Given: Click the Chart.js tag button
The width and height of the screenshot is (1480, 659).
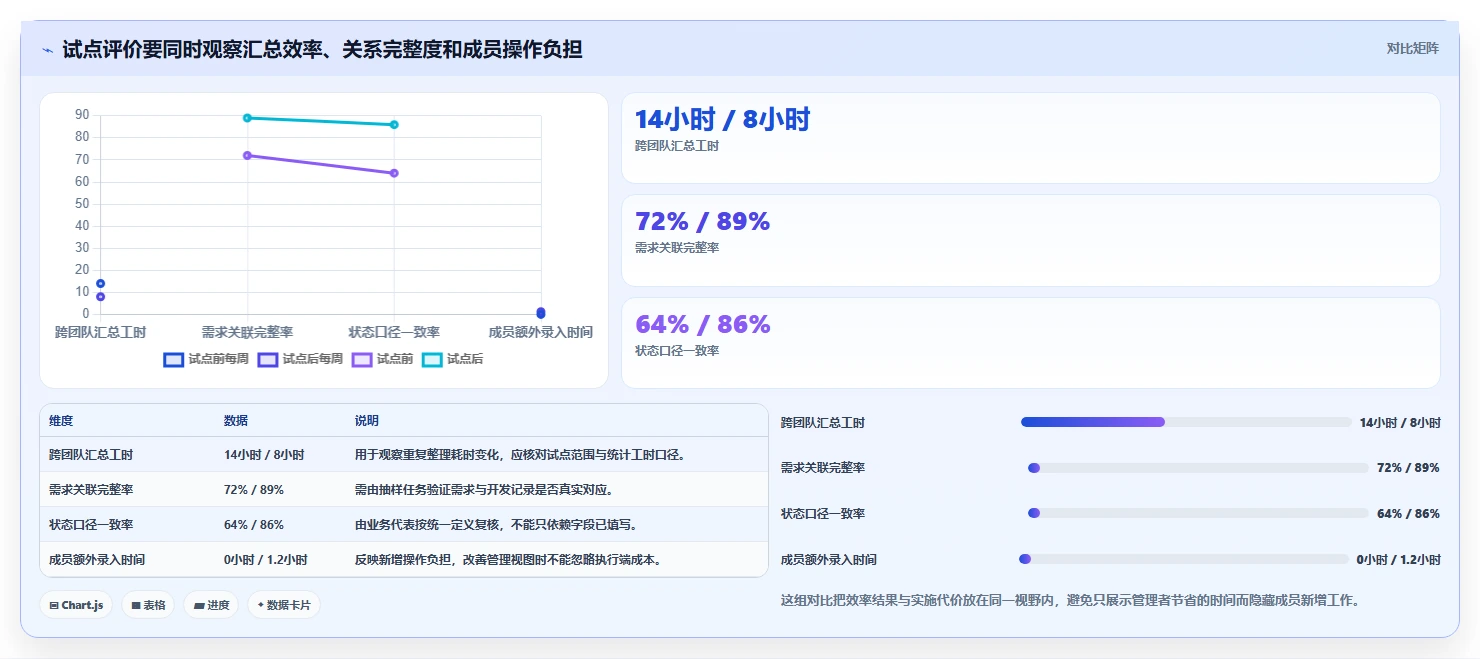Looking at the screenshot, I should pyautogui.click(x=76, y=605).
